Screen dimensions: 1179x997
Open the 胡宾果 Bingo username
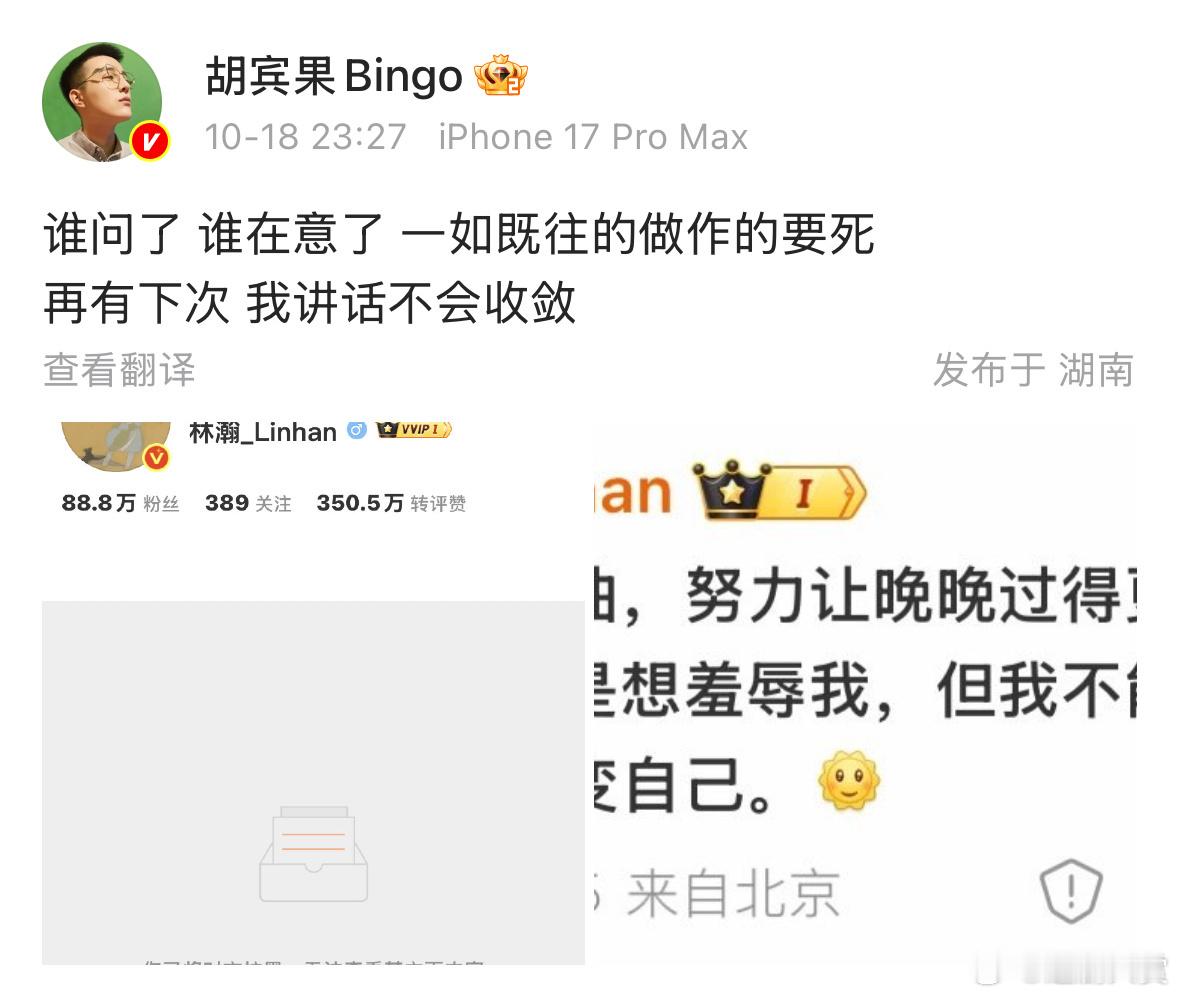click(x=334, y=76)
